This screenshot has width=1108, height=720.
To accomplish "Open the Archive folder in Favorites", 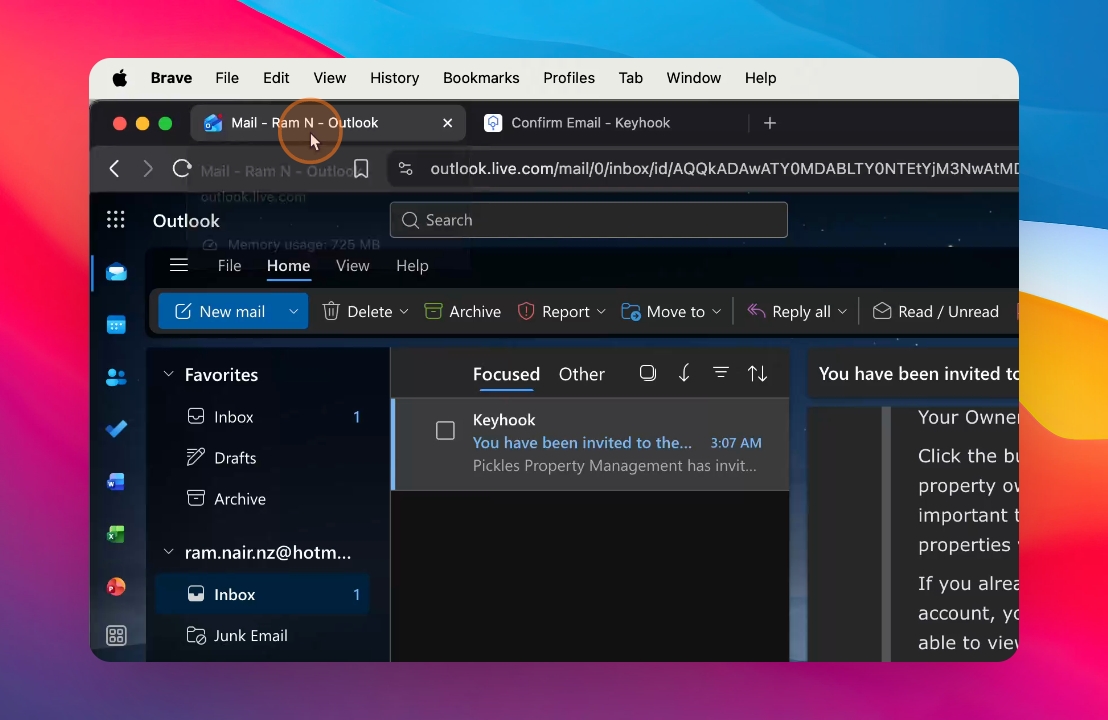I will (x=262, y=499).
